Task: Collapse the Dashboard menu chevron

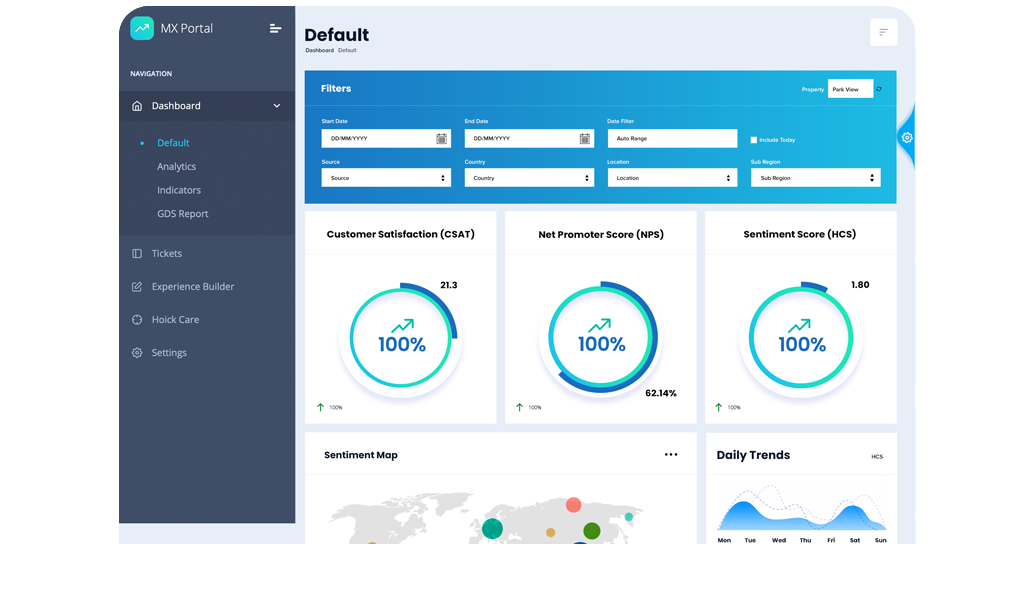Action: pos(277,106)
